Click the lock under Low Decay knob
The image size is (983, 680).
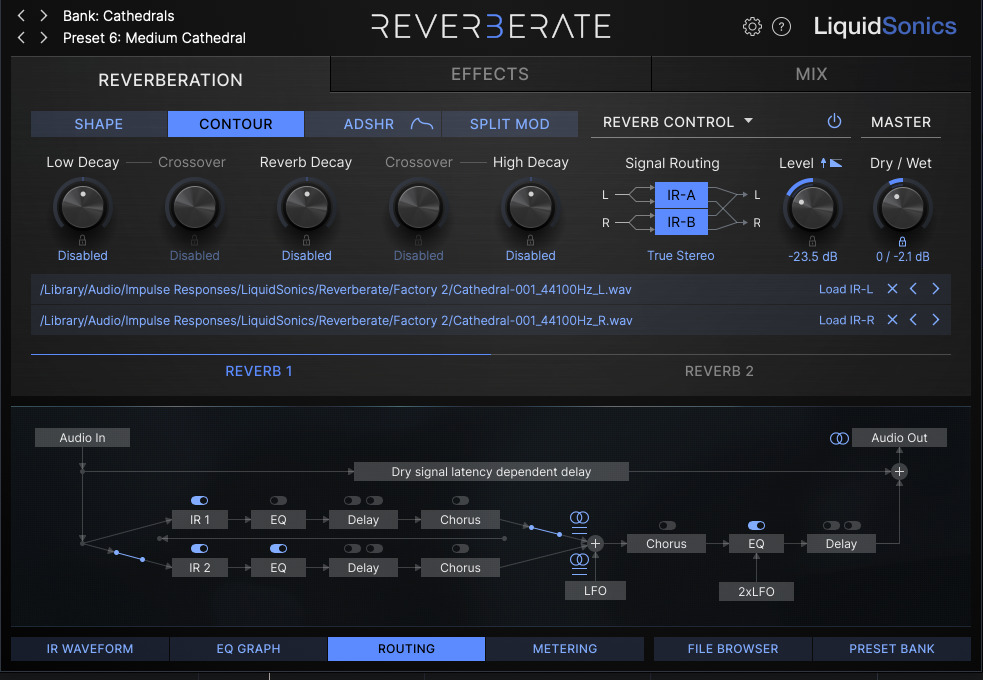click(x=82, y=240)
